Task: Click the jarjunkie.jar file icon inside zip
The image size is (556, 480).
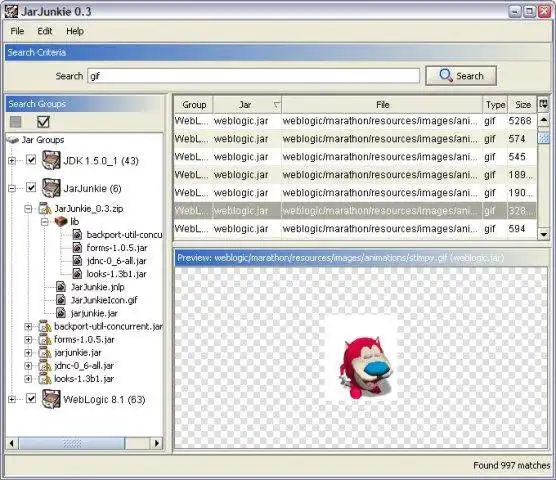Action: point(61,313)
